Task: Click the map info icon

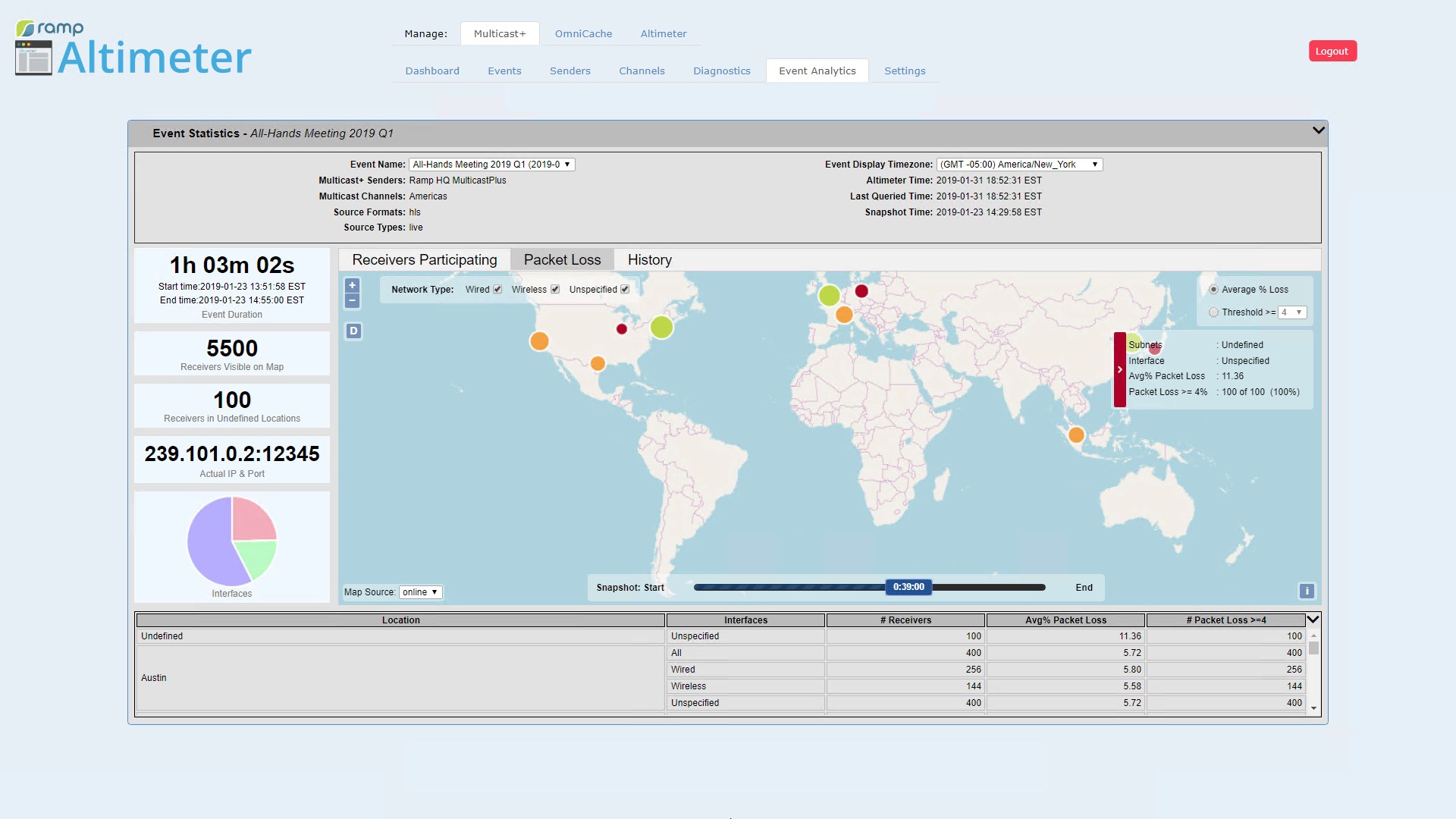Action: click(1307, 591)
